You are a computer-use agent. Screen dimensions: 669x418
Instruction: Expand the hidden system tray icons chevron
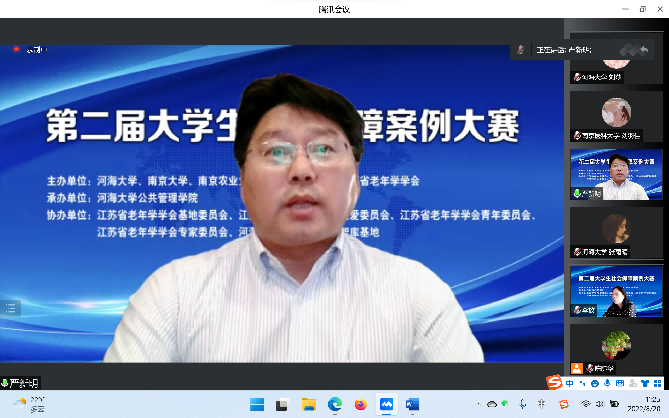point(477,404)
